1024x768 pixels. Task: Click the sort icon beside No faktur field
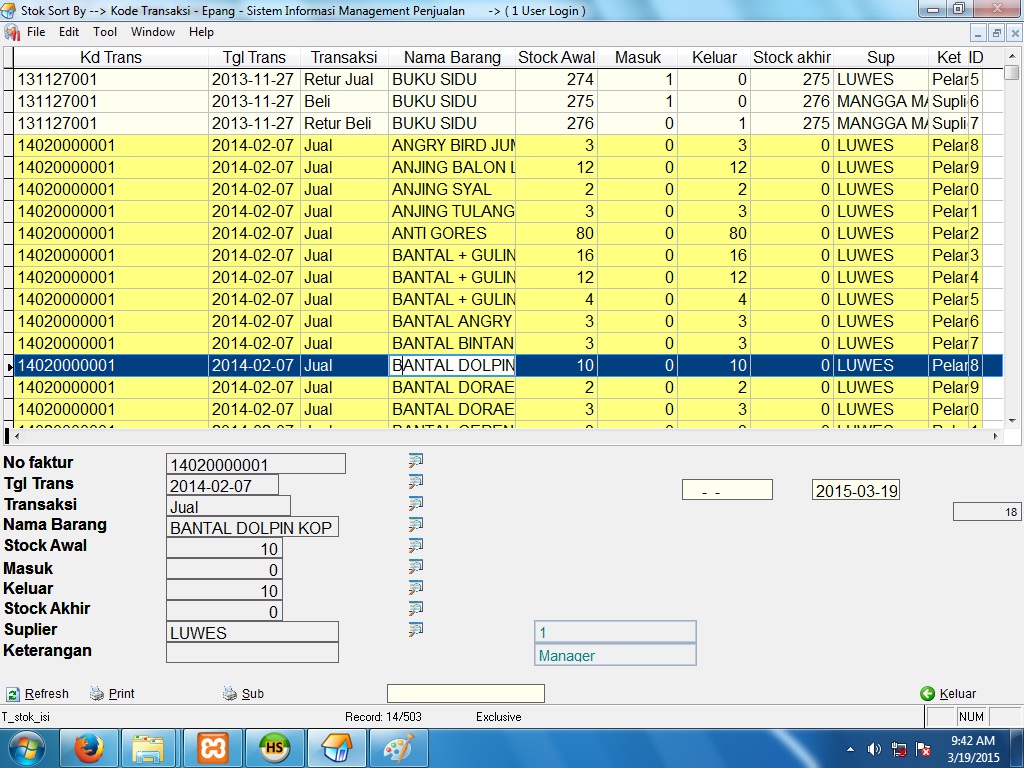pyautogui.click(x=416, y=460)
